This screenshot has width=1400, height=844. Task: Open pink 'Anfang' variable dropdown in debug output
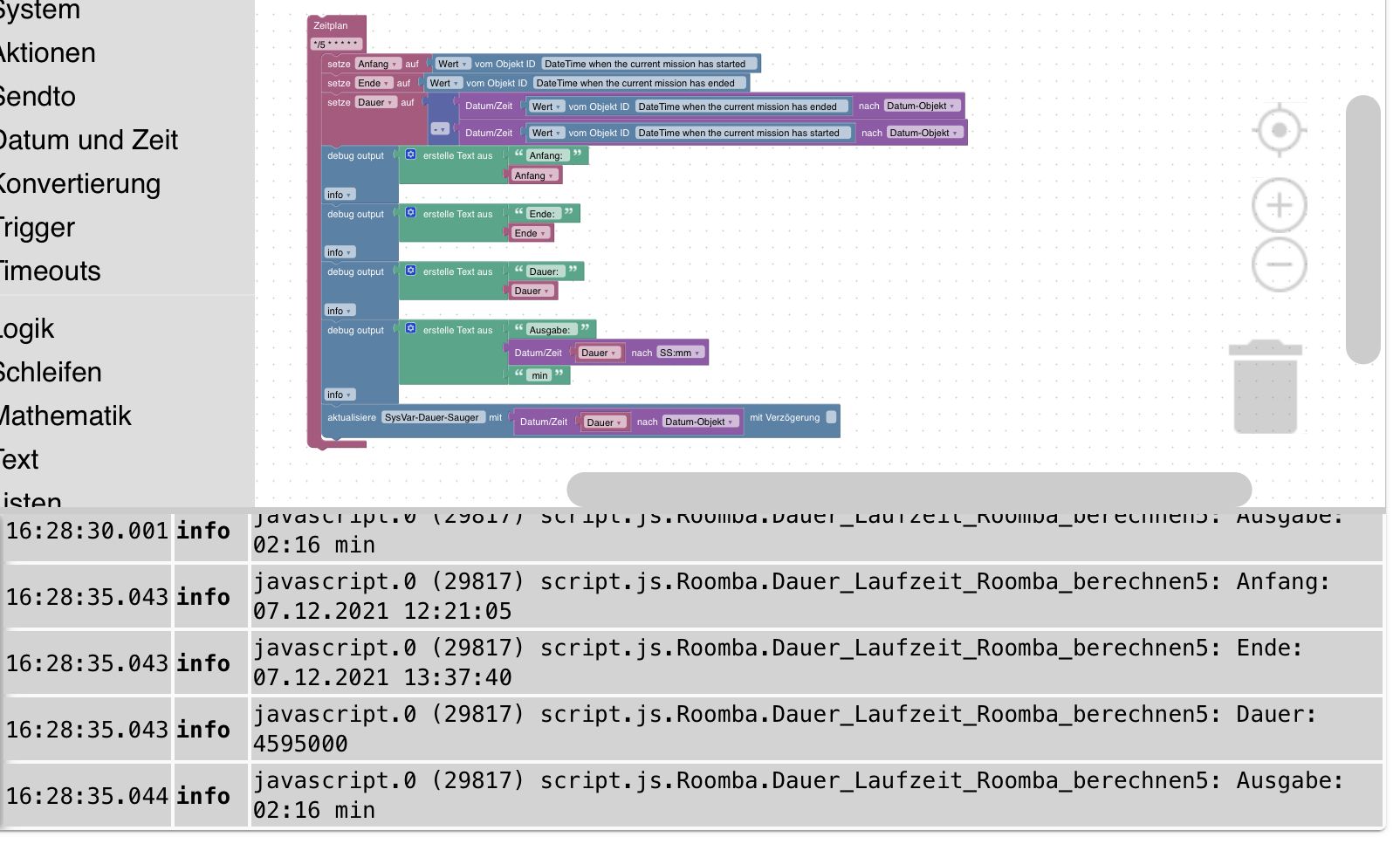point(534,175)
